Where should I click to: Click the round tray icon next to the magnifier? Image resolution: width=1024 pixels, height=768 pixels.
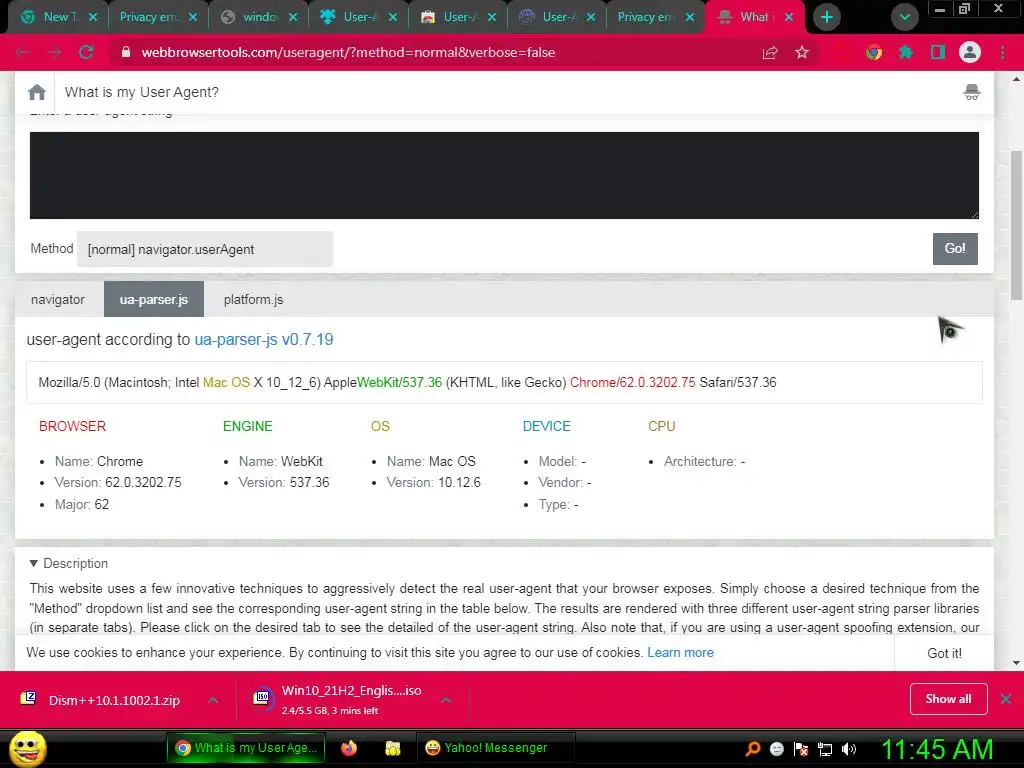click(776, 749)
